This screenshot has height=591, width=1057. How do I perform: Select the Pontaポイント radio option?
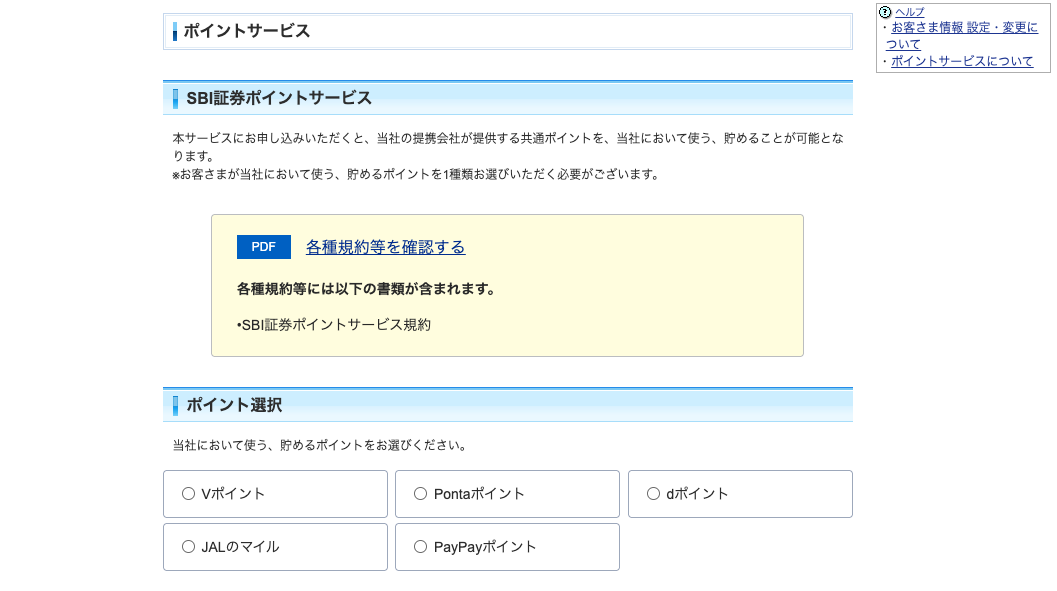pos(421,494)
